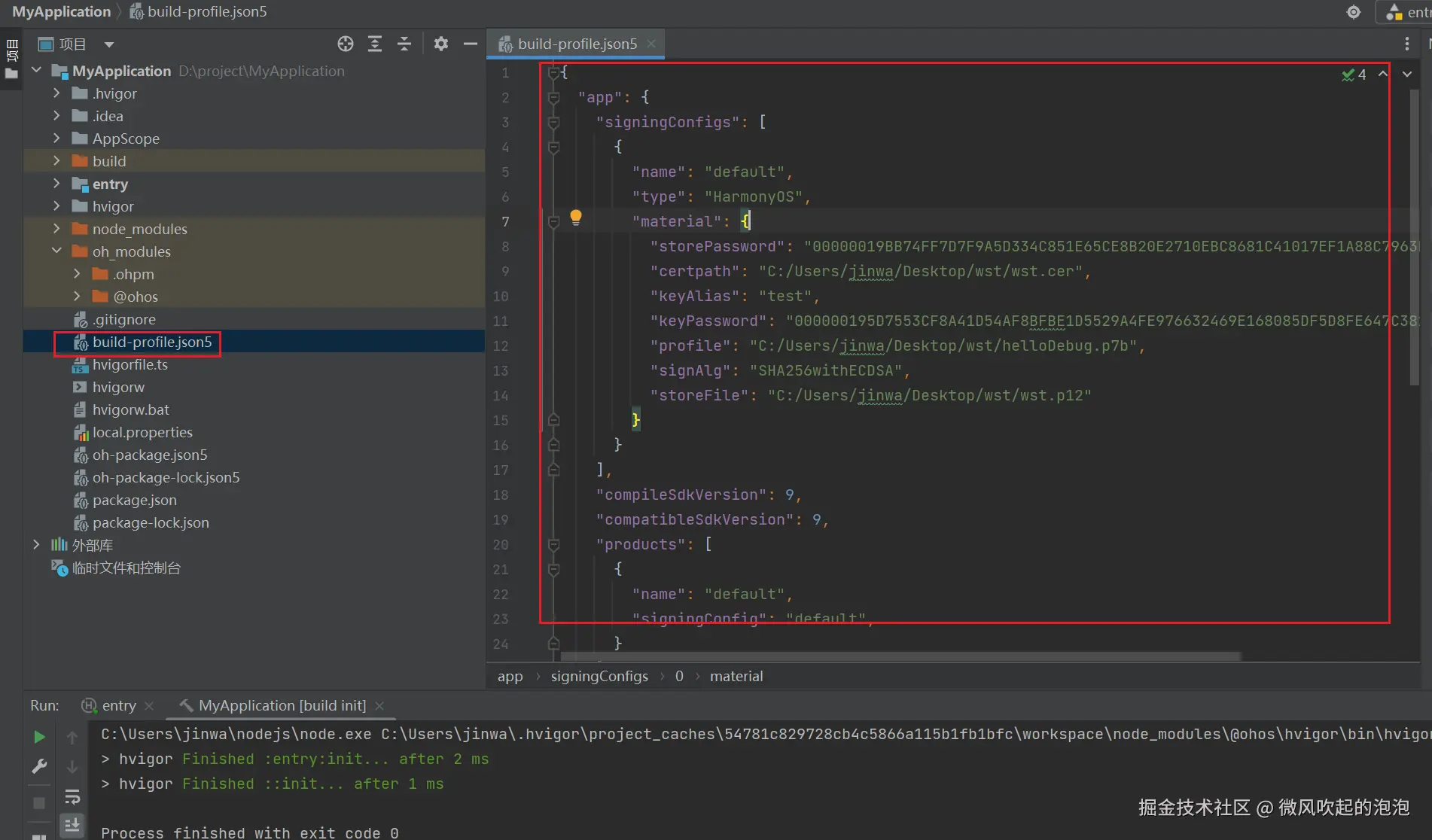Open the entry run configuration dropdown

click(x=1406, y=12)
